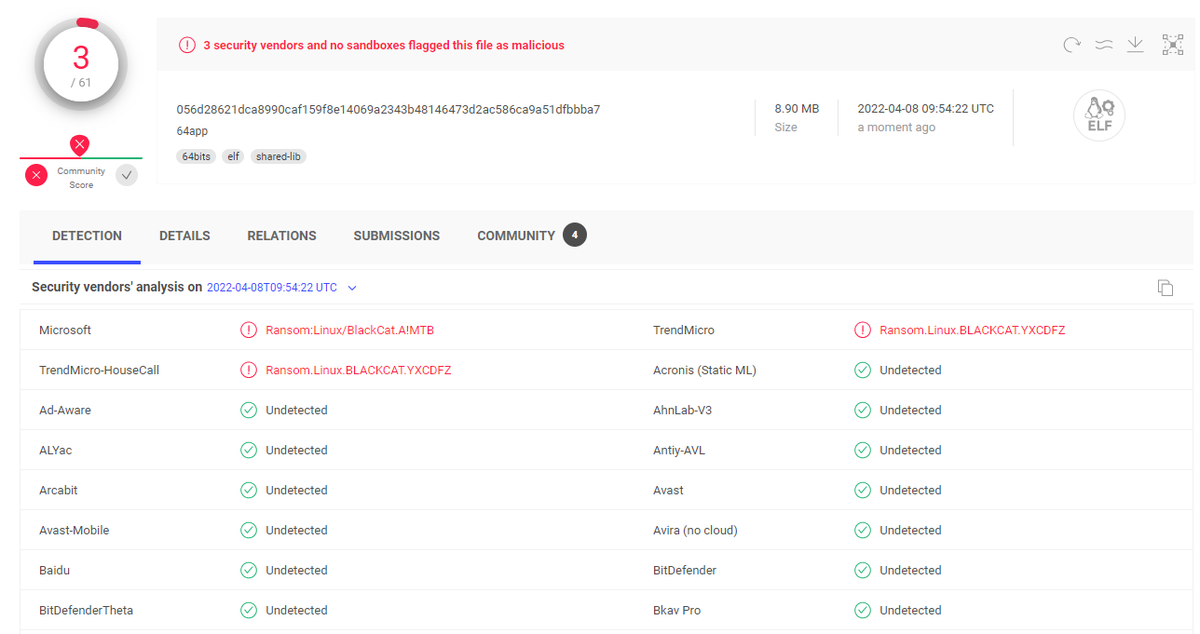Click AhnLab-V3 green check icon
Image resolution: width=1200 pixels, height=634 pixels.
point(862,410)
